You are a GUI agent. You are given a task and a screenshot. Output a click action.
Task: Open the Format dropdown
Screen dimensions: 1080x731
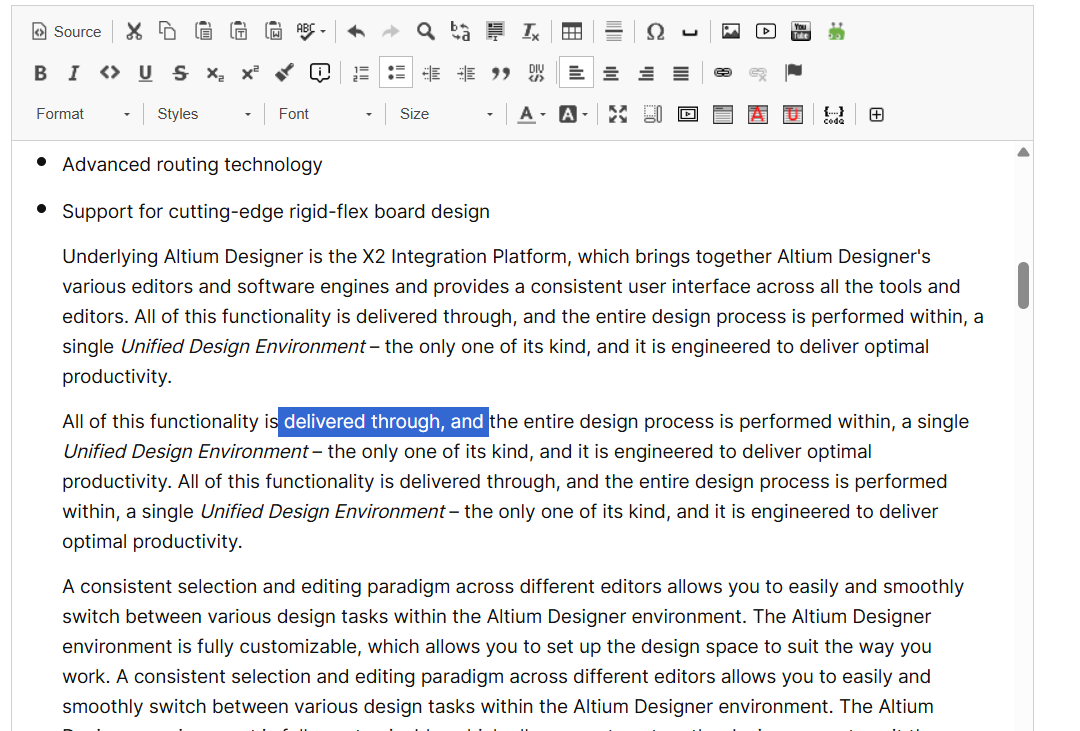click(83, 114)
